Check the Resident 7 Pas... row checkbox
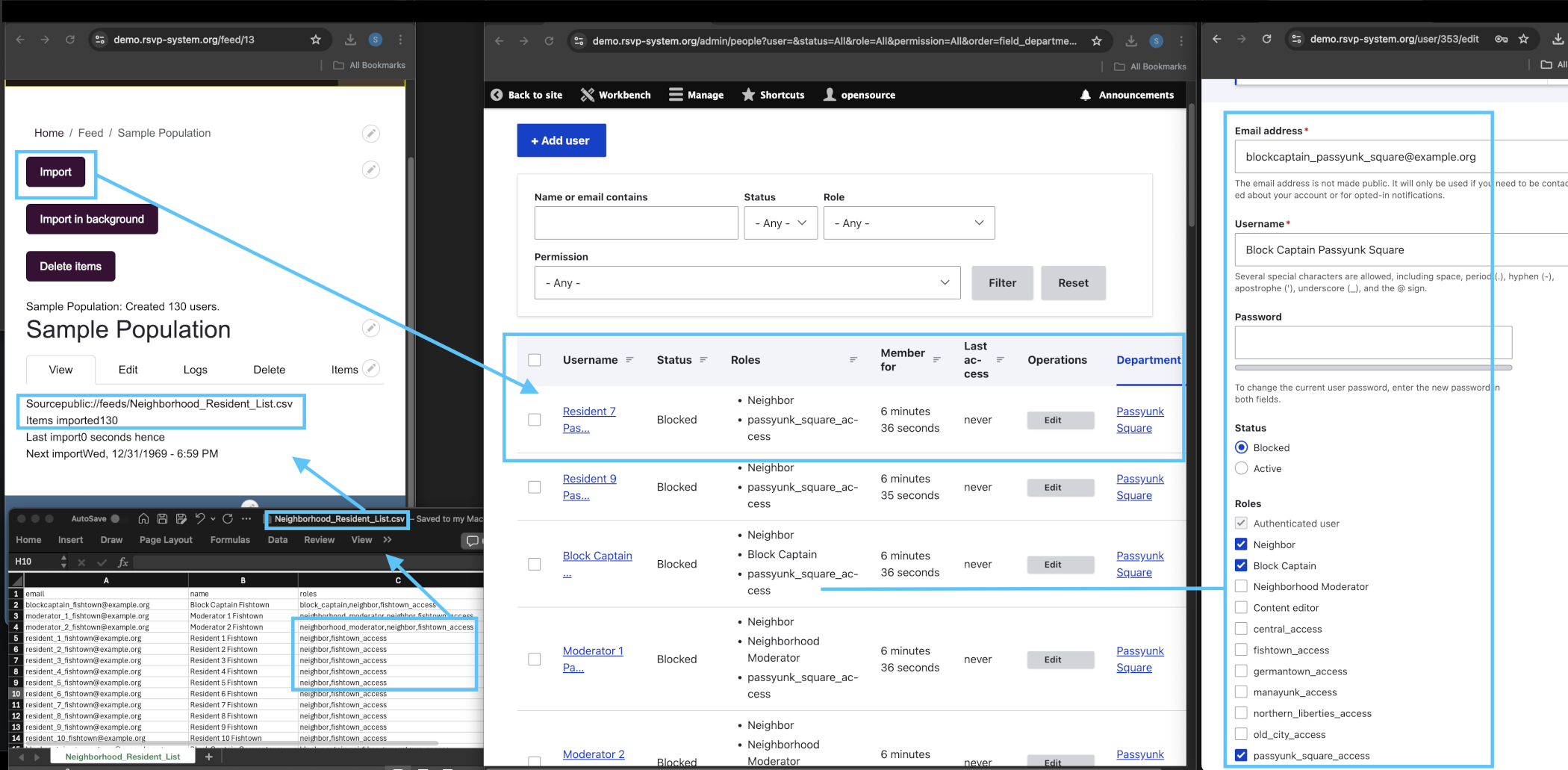This screenshot has height=770, width=1568. [x=535, y=420]
